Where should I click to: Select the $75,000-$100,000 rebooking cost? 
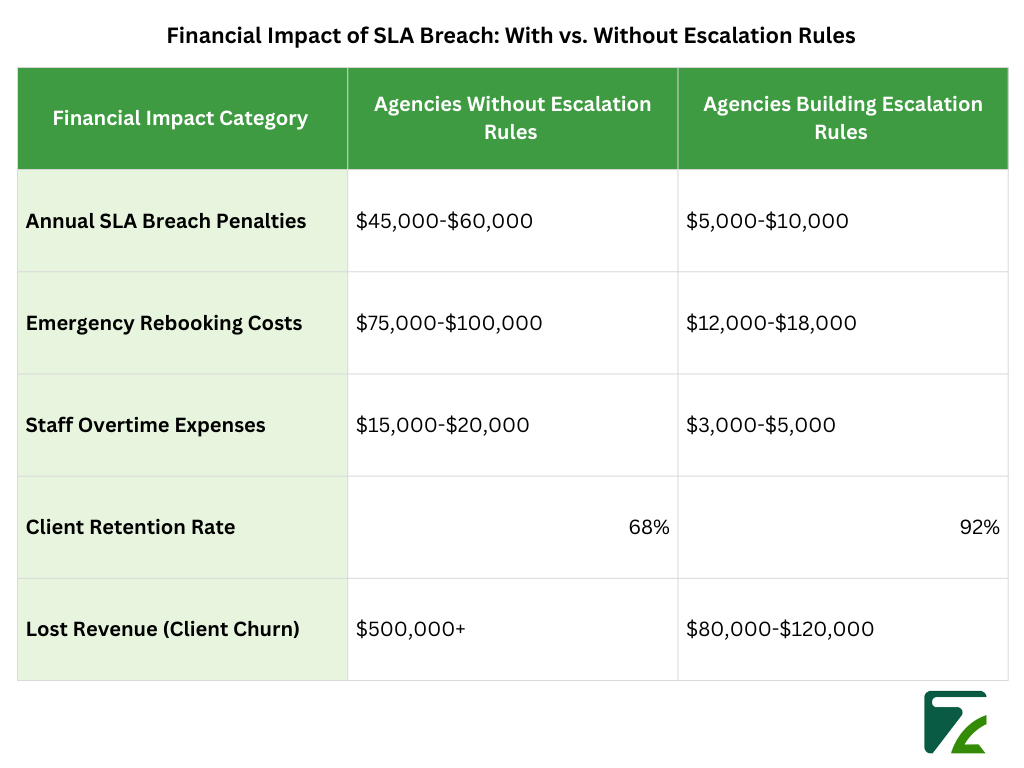point(449,323)
